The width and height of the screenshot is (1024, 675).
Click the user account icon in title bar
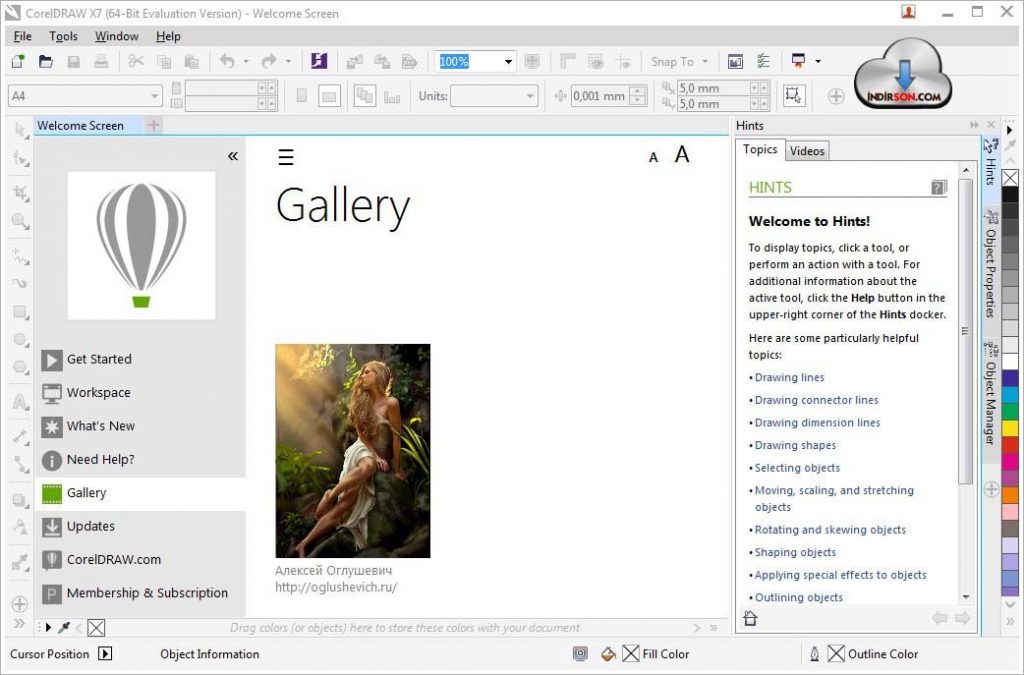pos(908,12)
